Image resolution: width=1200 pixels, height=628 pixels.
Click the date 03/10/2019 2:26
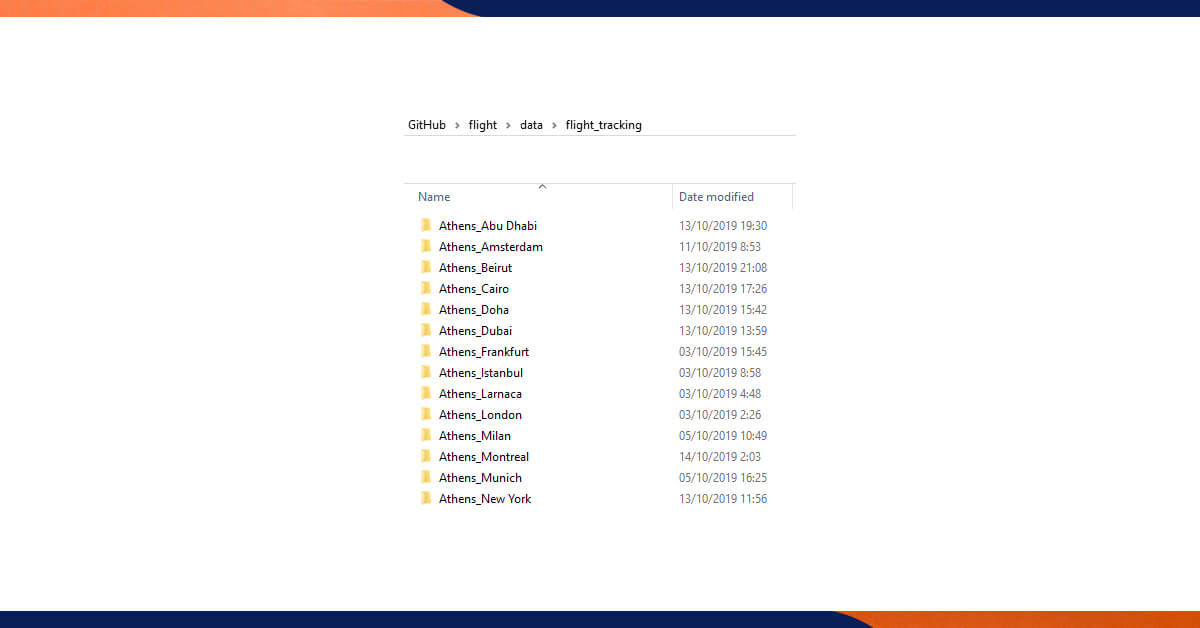point(720,415)
